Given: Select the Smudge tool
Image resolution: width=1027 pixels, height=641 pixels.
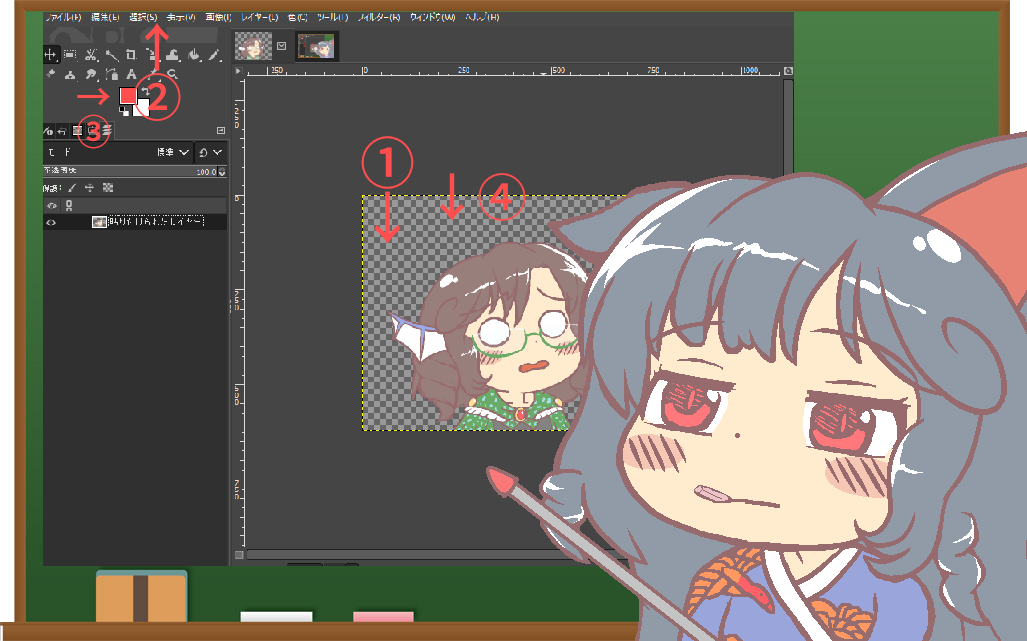Looking at the screenshot, I should pyautogui.click(x=91, y=75).
